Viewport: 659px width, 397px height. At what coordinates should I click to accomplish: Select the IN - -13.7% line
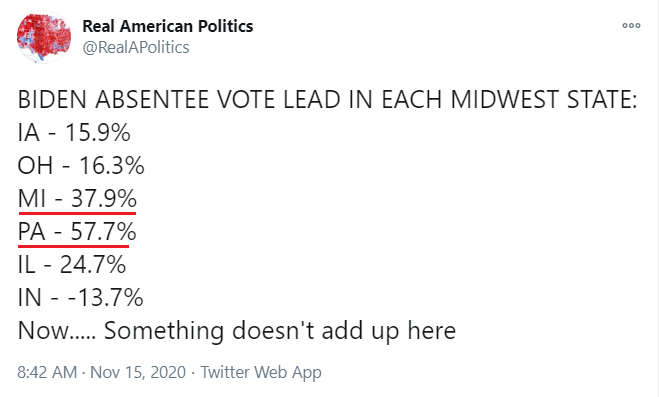[x=81, y=297]
